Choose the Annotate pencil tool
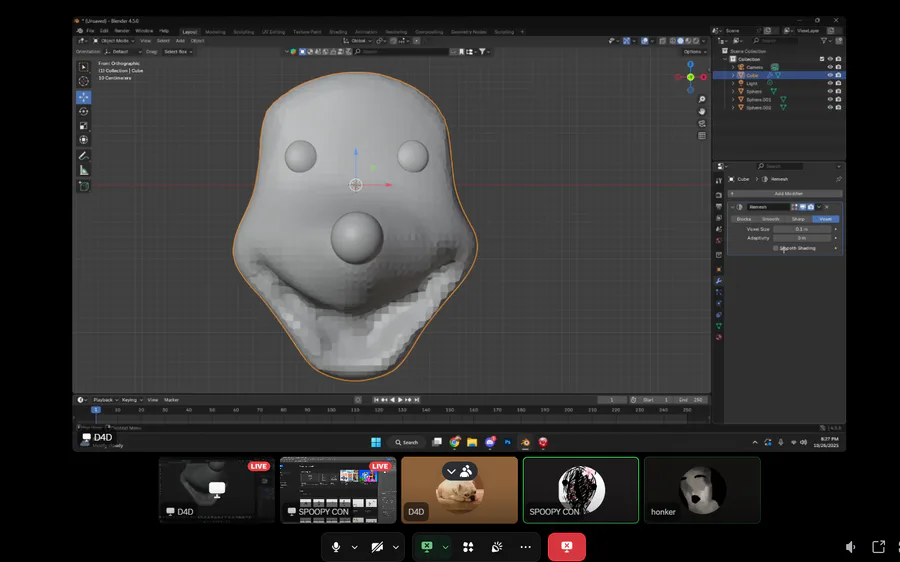Image resolution: width=900 pixels, height=562 pixels. pos(84,156)
